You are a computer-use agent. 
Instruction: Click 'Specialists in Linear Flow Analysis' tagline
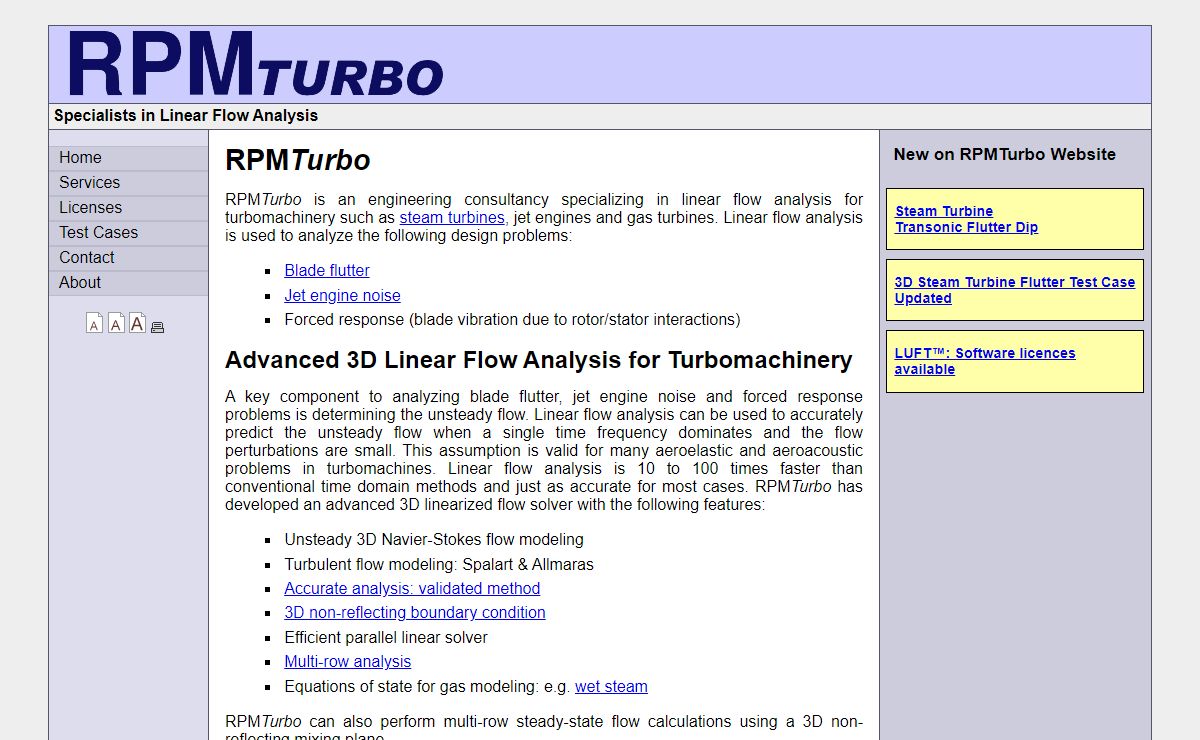point(186,115)
